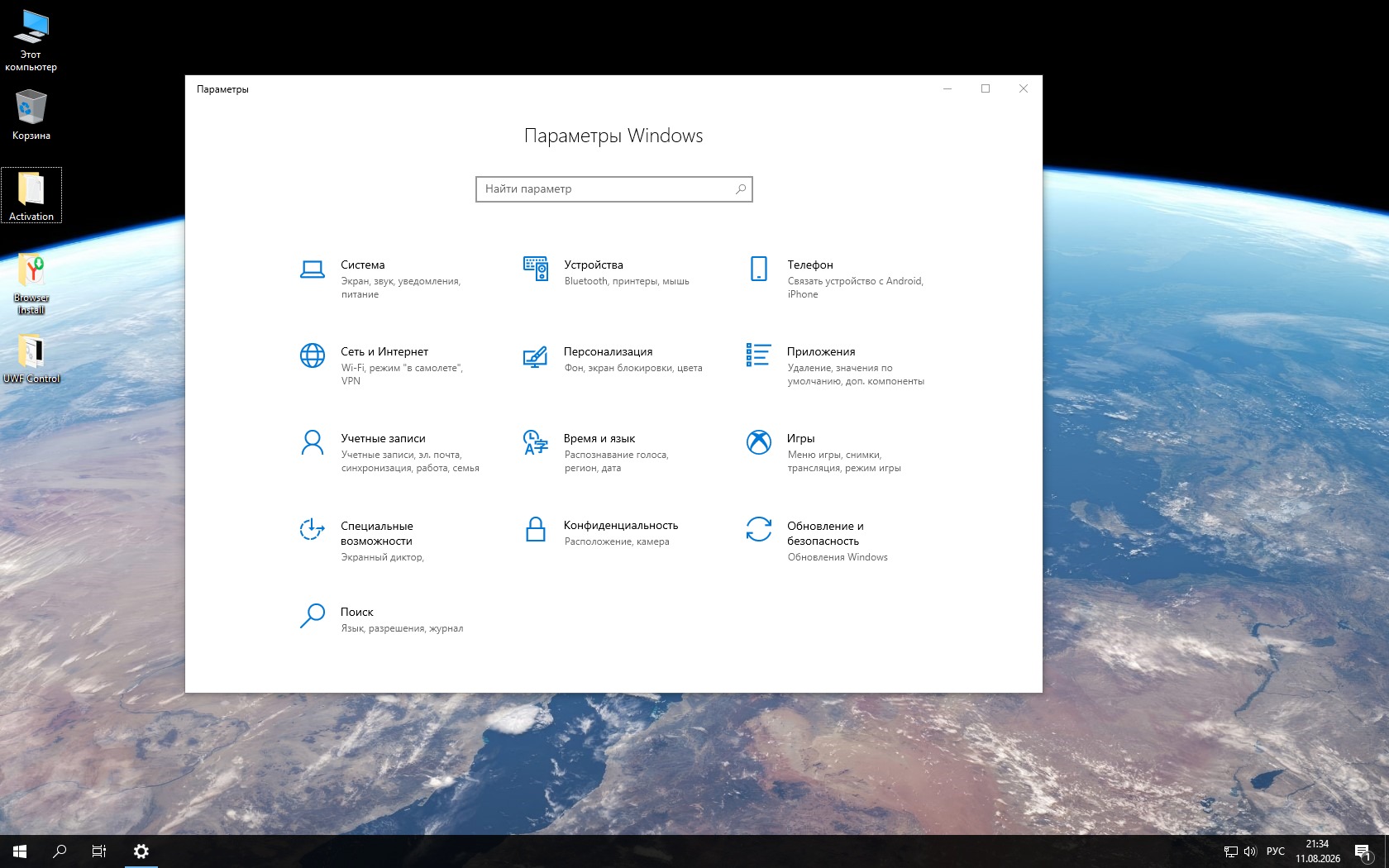Screen dimensions: 1389x868
Task: Open the Система settings link
Action: (x=363, y=265)
